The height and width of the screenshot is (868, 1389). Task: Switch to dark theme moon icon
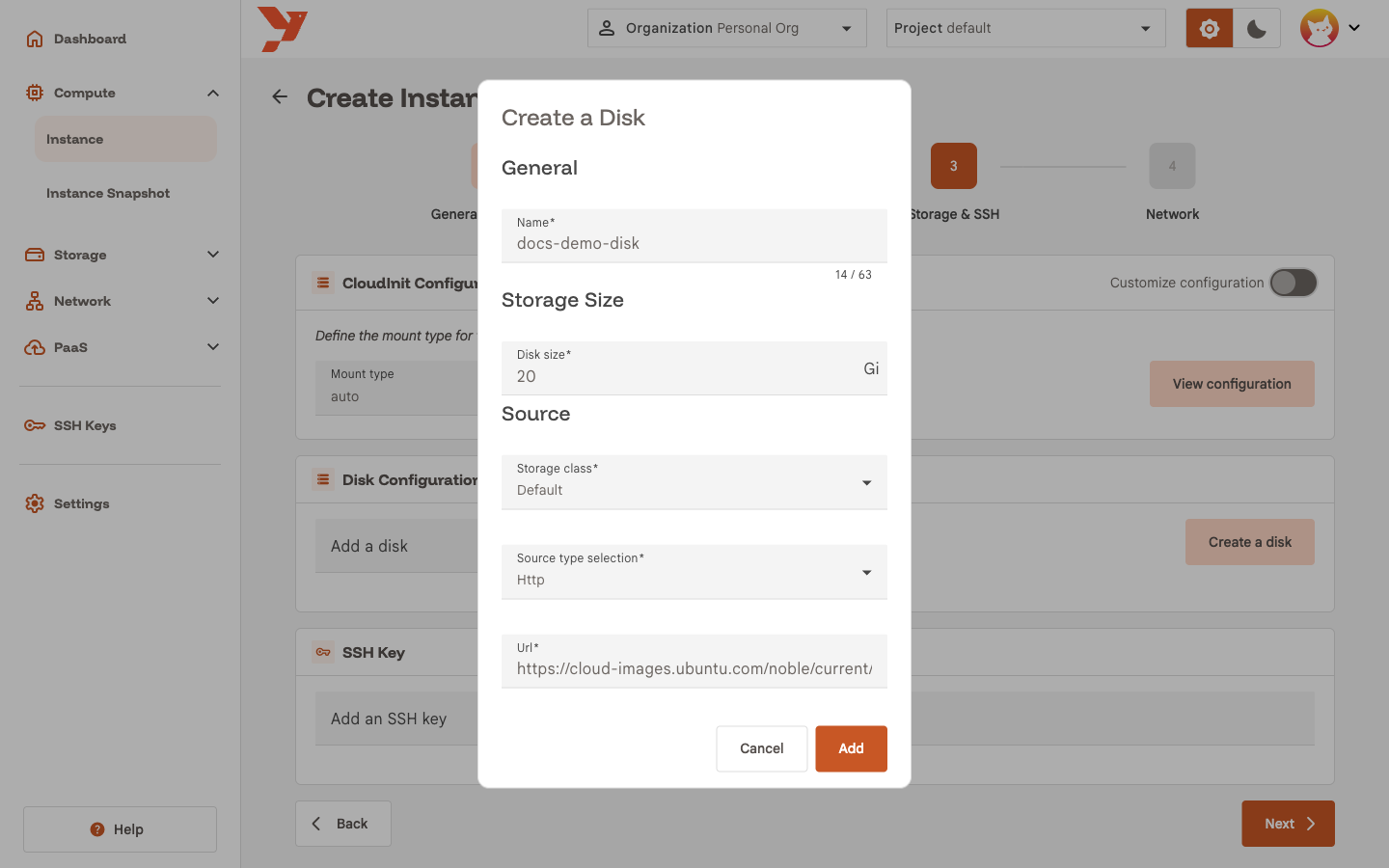tap(1257, 28)
